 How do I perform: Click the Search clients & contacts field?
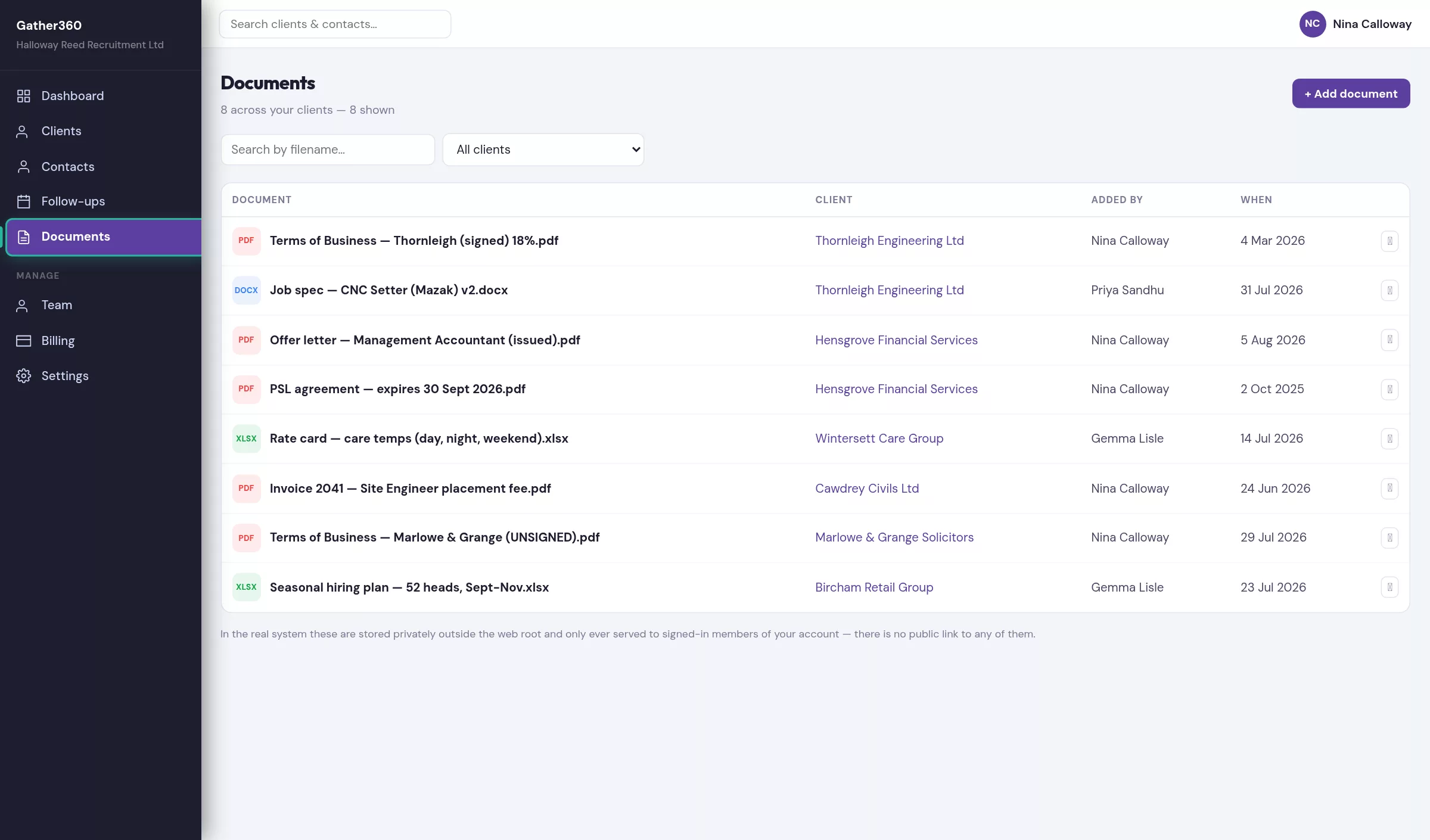(335, 24)
